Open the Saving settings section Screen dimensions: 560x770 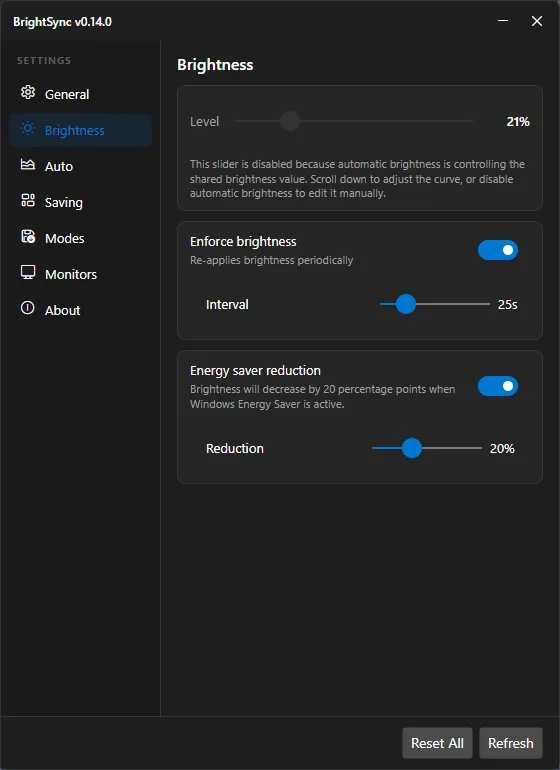(x=81, y=202)
